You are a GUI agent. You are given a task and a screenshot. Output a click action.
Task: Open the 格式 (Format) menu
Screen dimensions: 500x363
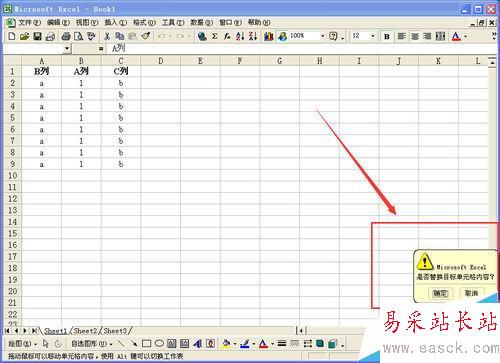coord(144,23)
